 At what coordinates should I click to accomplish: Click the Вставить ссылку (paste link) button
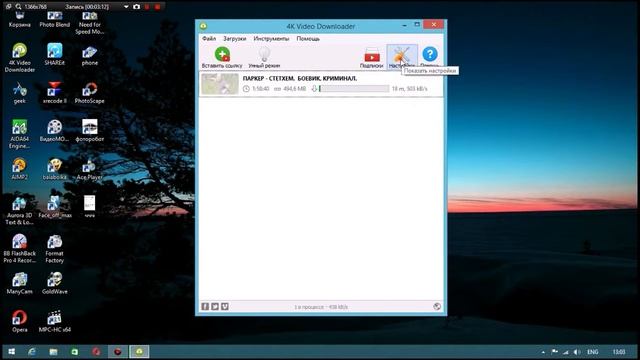(x=222, y=58)
